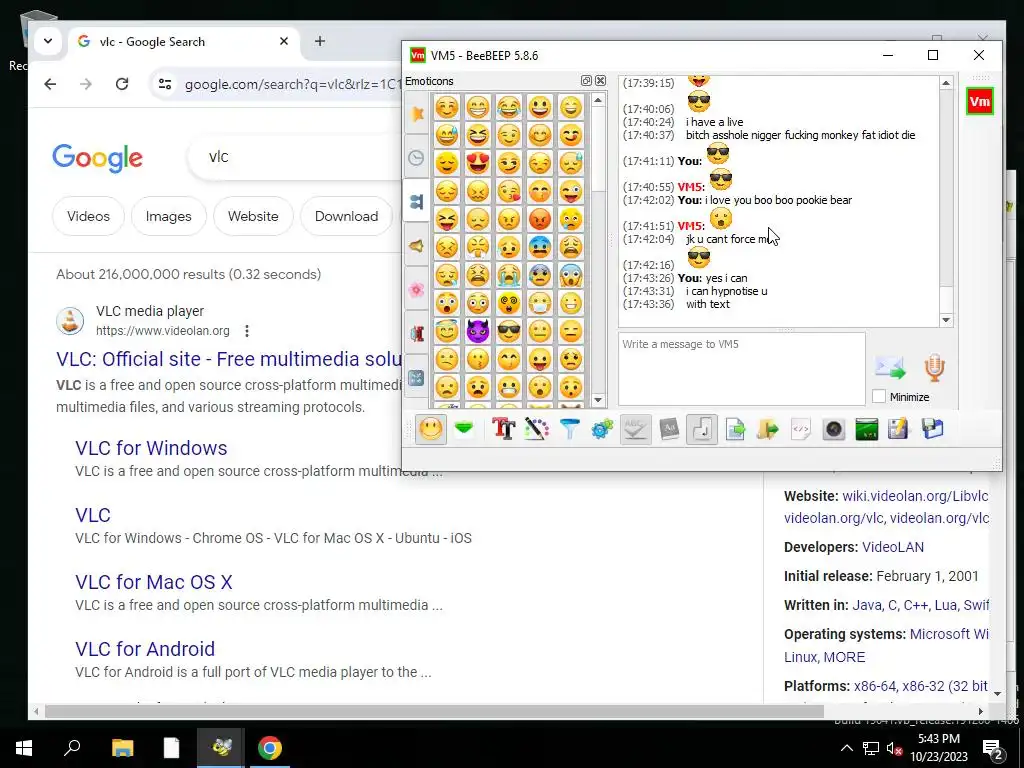Insert the purple devil emoji
Image resolution: width=1024 pixels, height=768 pixels.
click(x=478, y=331)
